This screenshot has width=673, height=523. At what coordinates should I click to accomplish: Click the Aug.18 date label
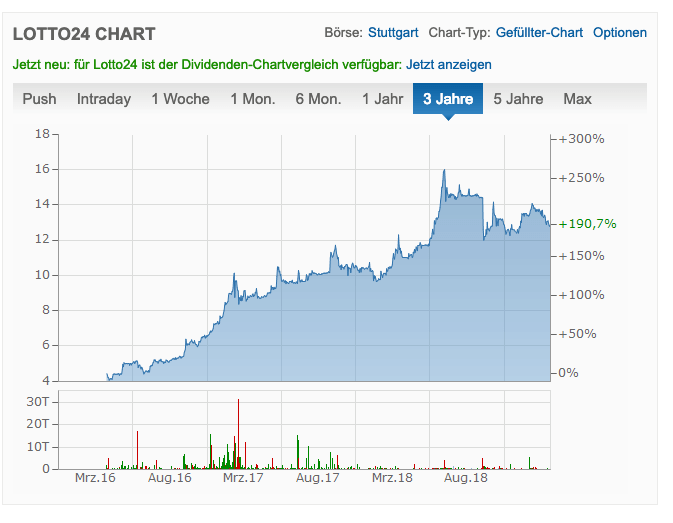[x=466, y=478]
